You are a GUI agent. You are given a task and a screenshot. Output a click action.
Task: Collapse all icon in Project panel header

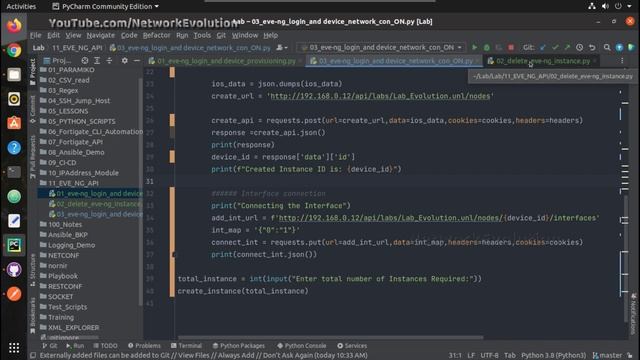pos(109,60)
